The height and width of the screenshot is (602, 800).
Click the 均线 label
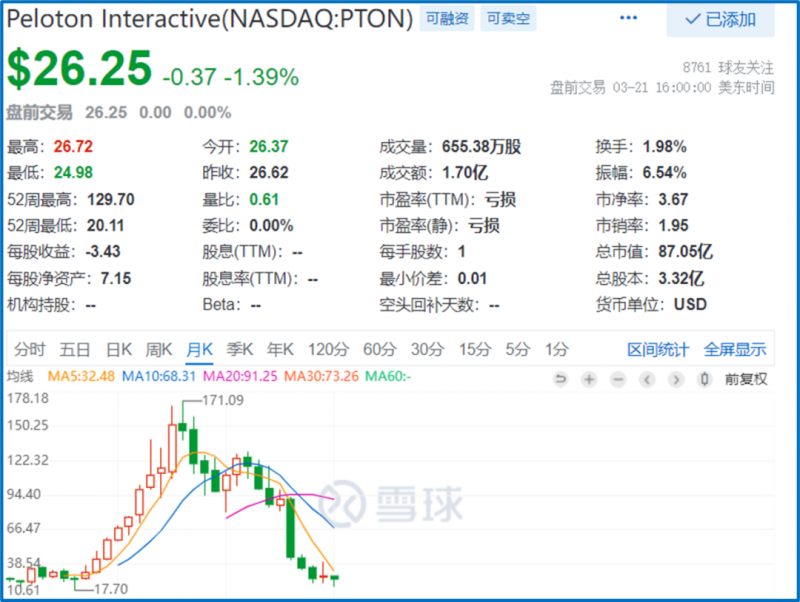pos(20,377)
